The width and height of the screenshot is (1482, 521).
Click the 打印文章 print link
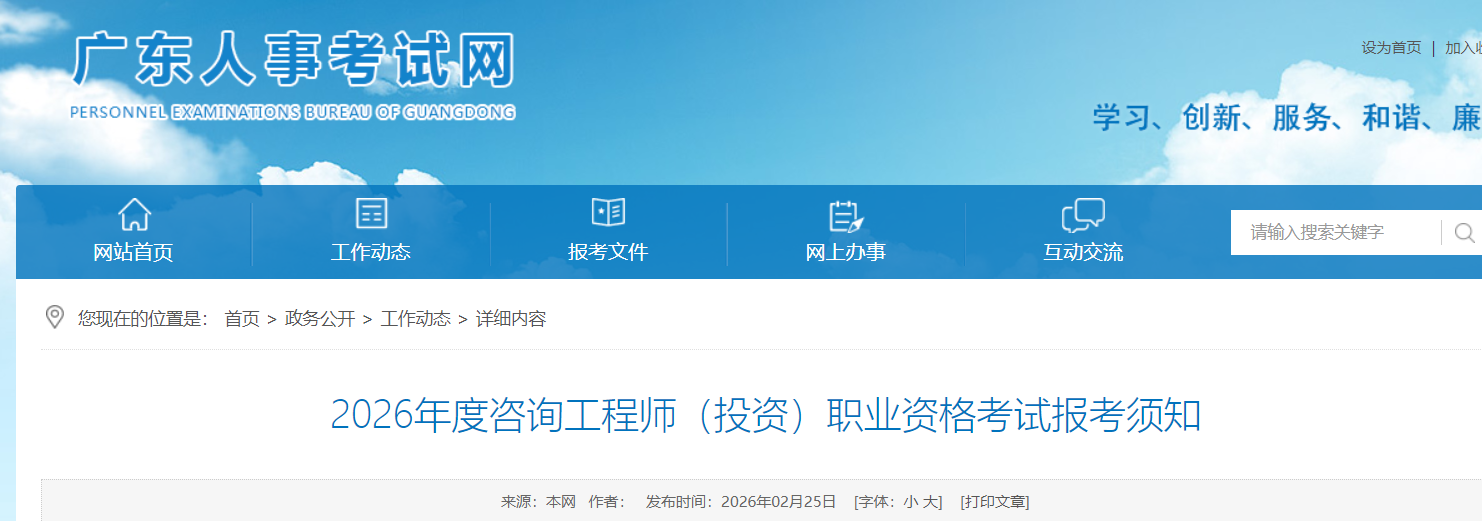tap(995, 502)
